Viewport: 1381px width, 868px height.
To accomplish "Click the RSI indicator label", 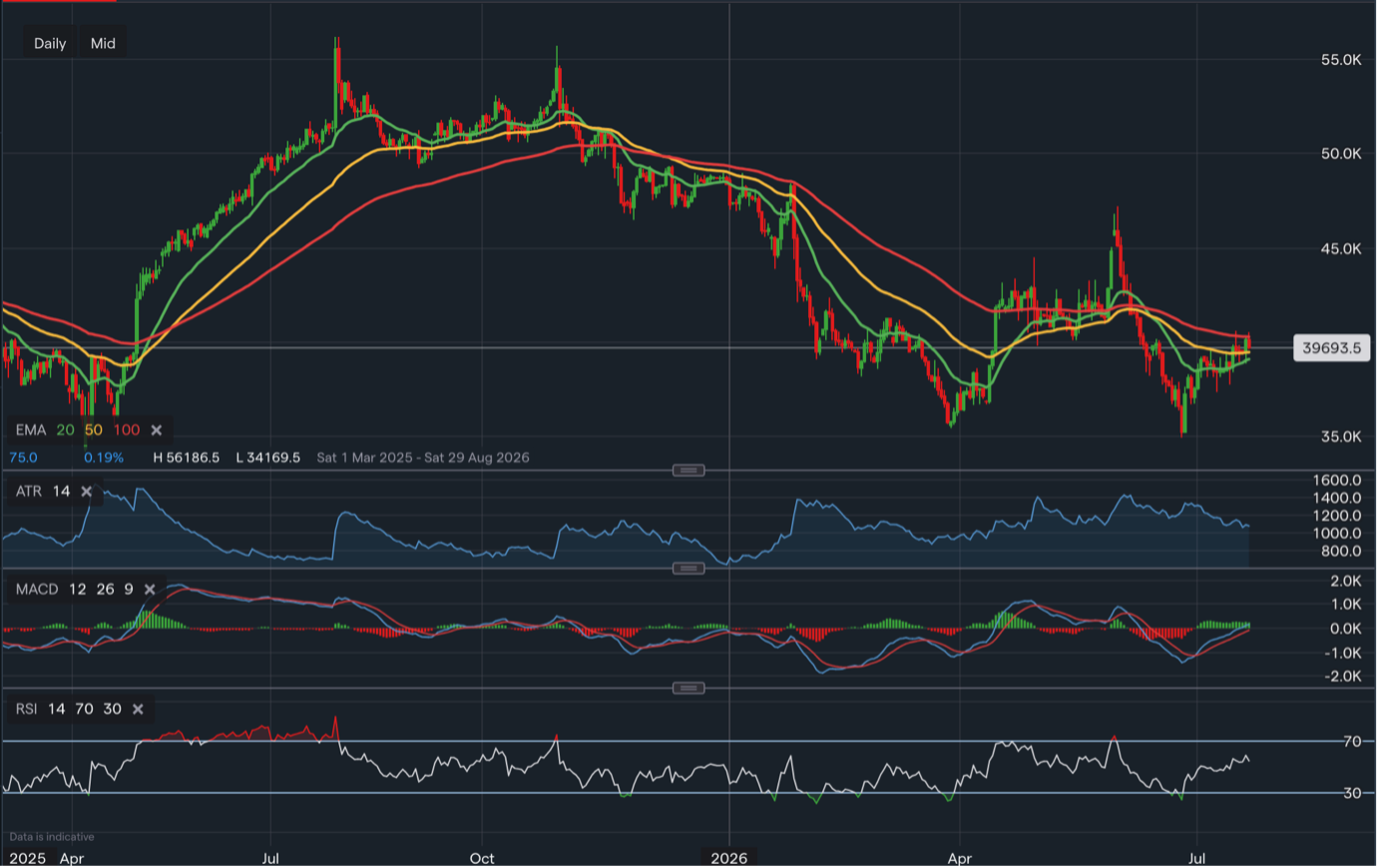I will [26, 709].
